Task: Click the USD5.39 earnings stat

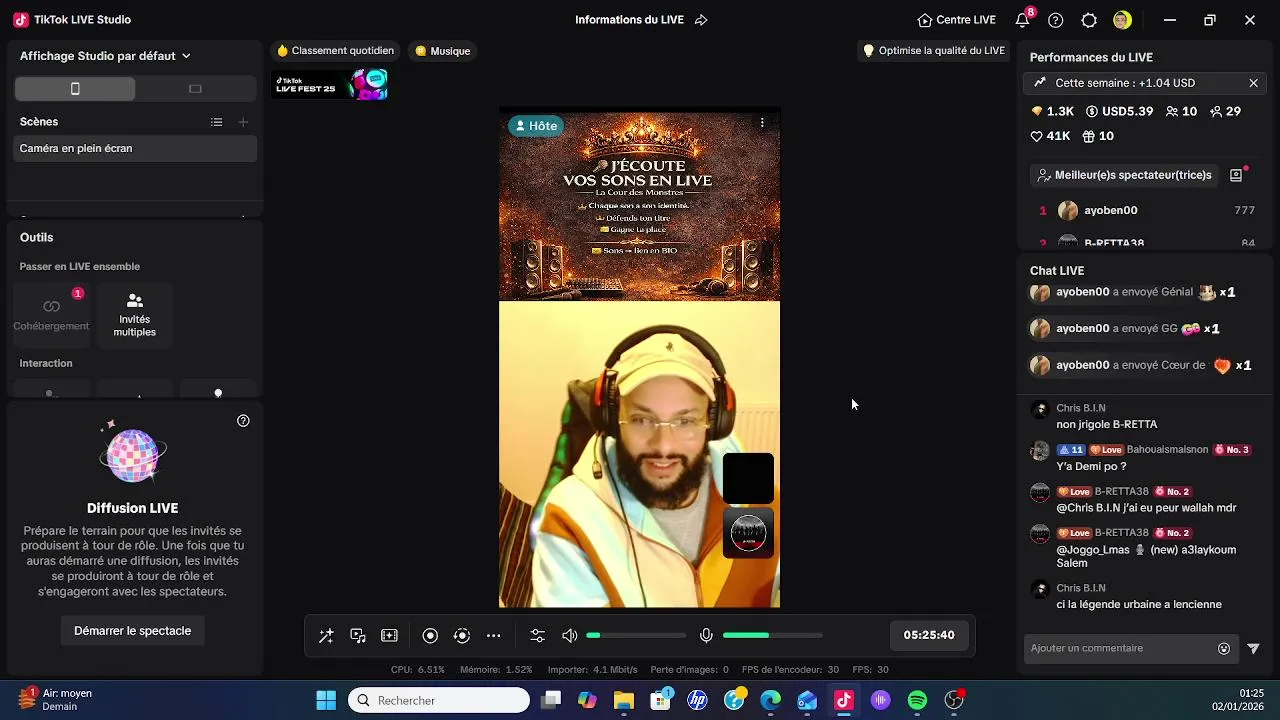Action: point(1119,111)
